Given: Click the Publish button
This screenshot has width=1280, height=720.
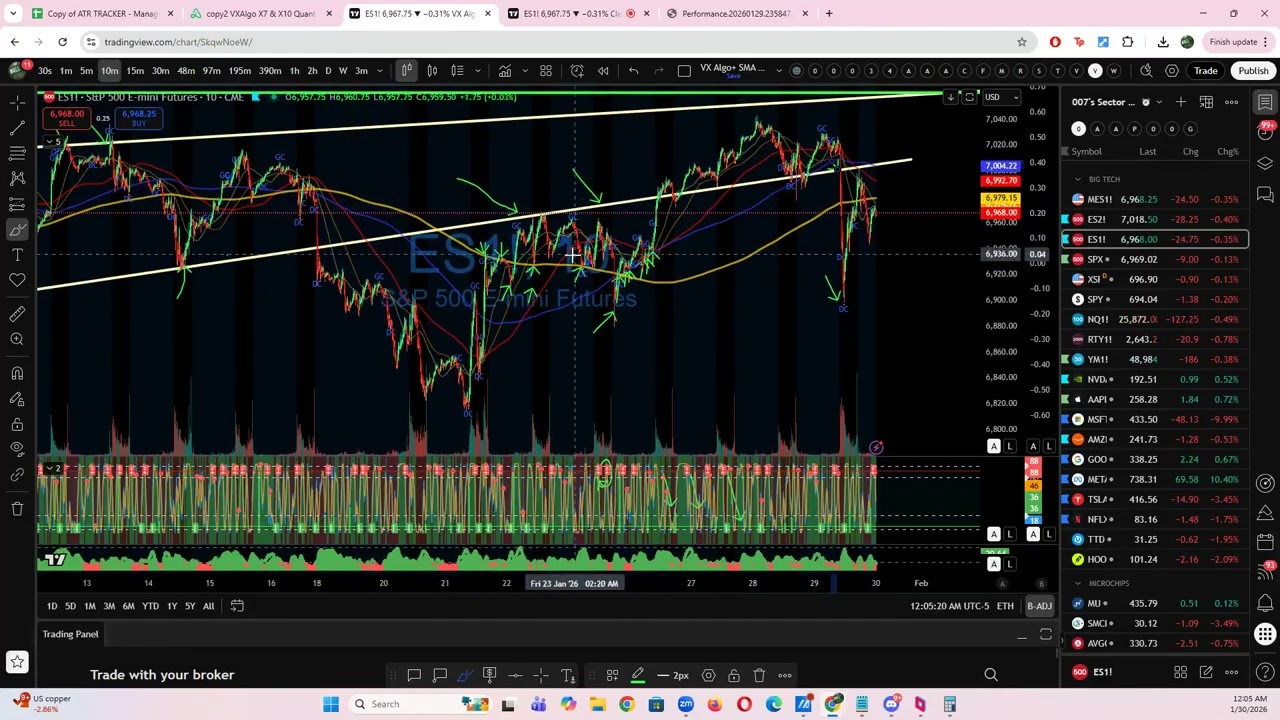Looking at the screenshot, I should coord(1253,71).
